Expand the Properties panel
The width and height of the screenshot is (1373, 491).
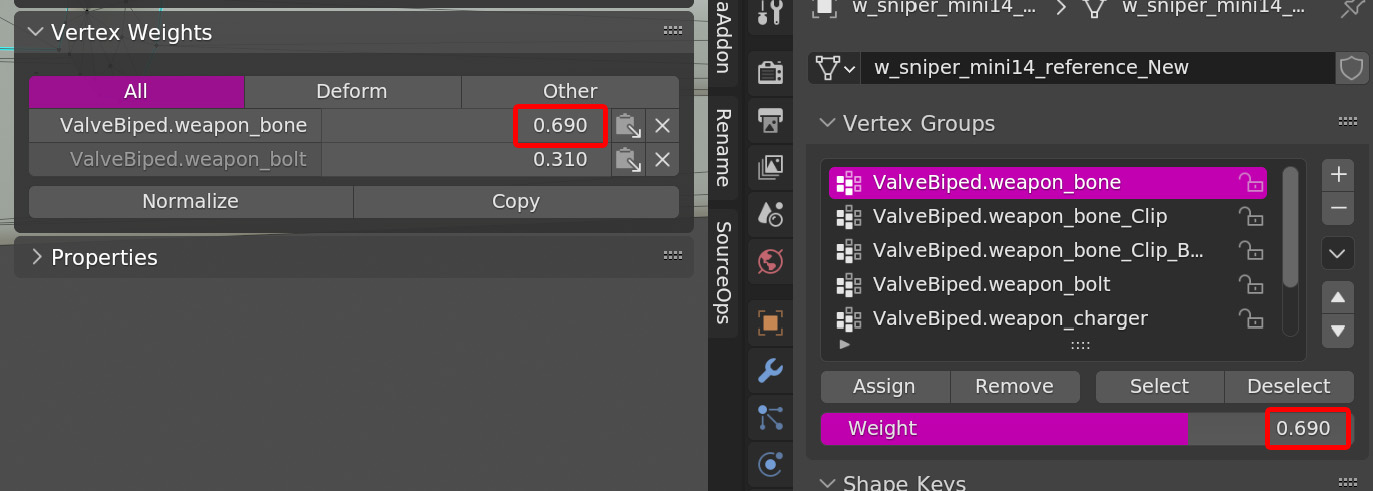tap(37, 257)
